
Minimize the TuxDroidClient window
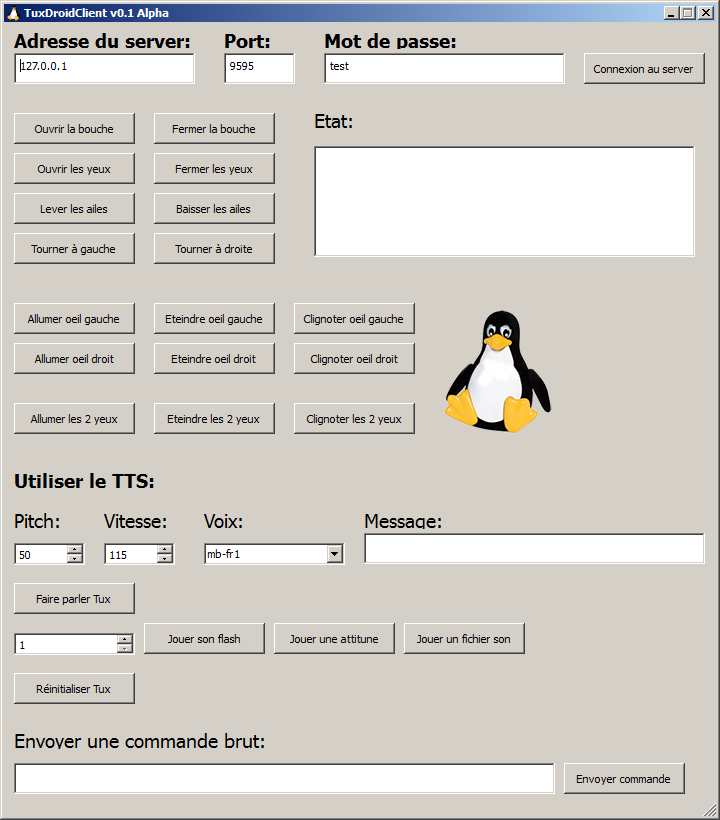pos(671,13)
